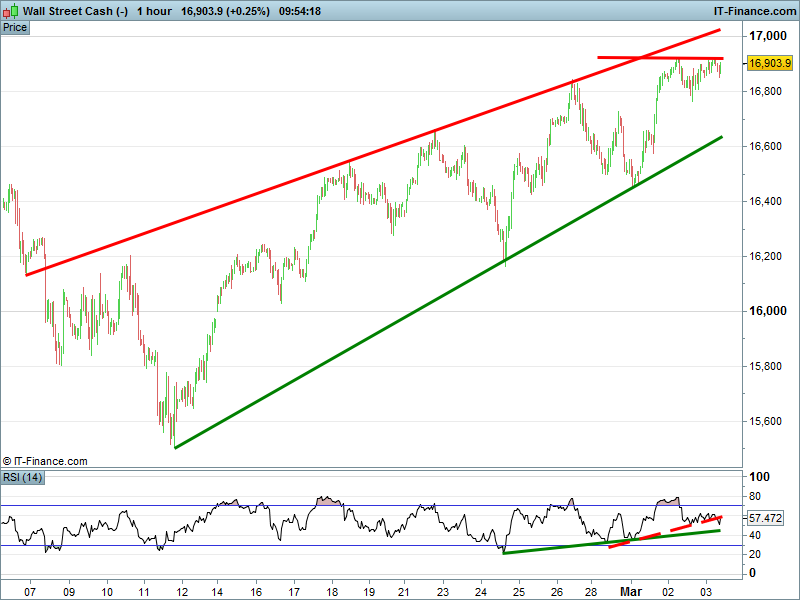Click date 24 on the time axis

(x=481, y=592)
